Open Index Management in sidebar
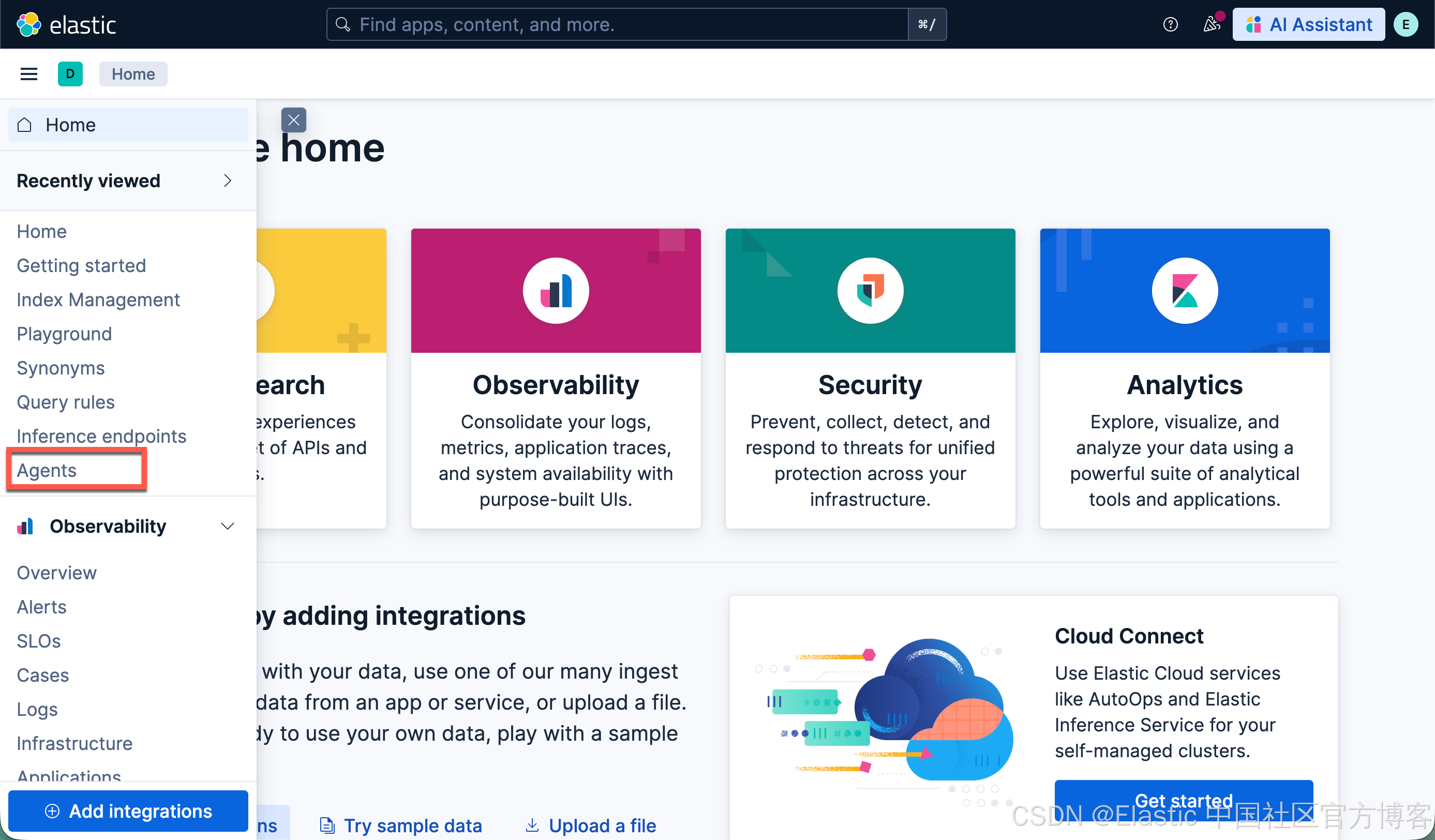This screenshot has width=1435, height=840. 98,299
